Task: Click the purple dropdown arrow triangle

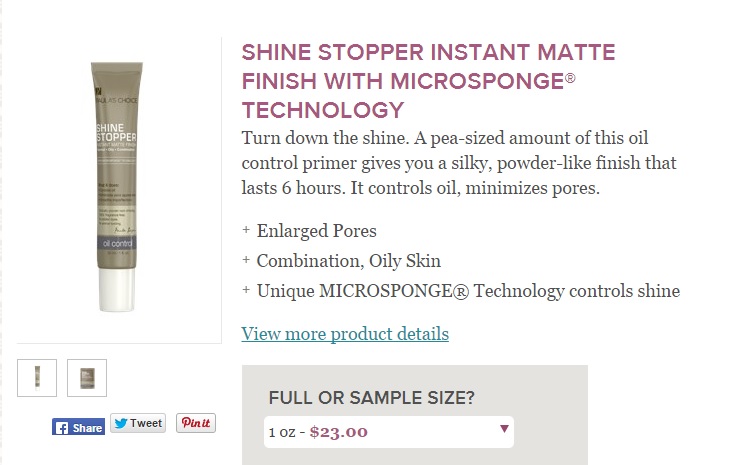Action: [x=503, y=431]
